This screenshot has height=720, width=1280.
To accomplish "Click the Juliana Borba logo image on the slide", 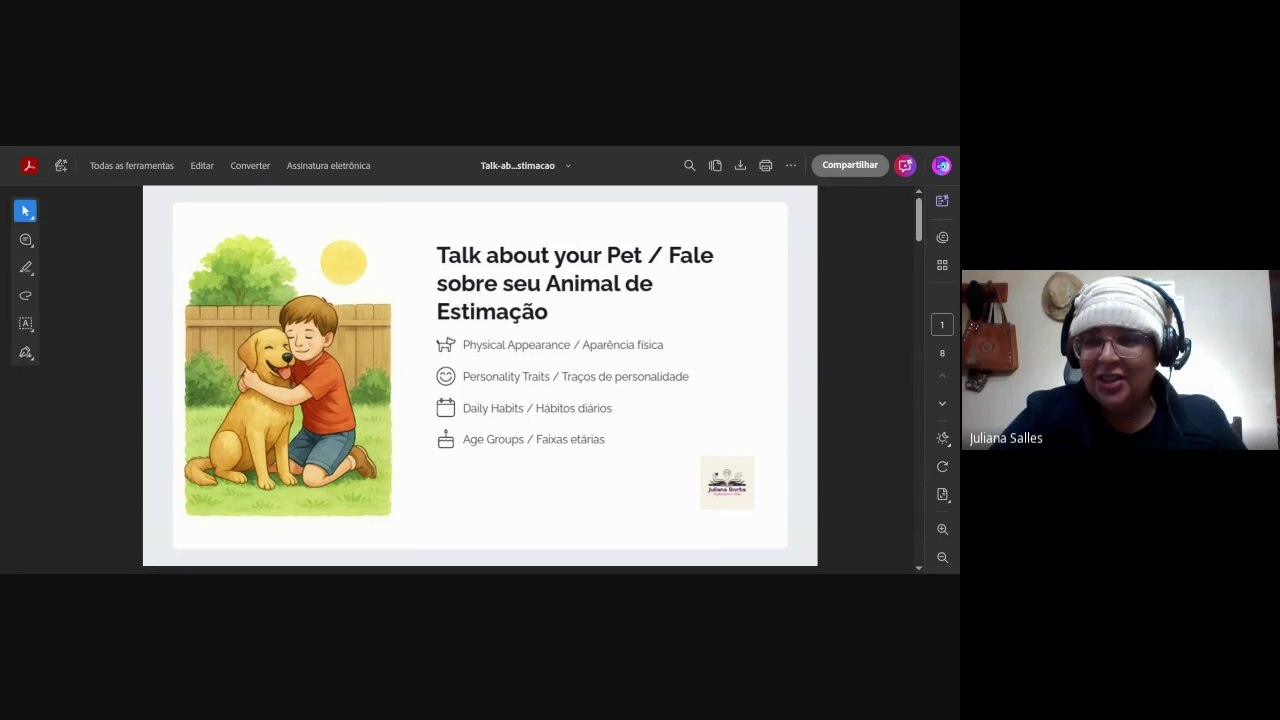I will [727, 483].
